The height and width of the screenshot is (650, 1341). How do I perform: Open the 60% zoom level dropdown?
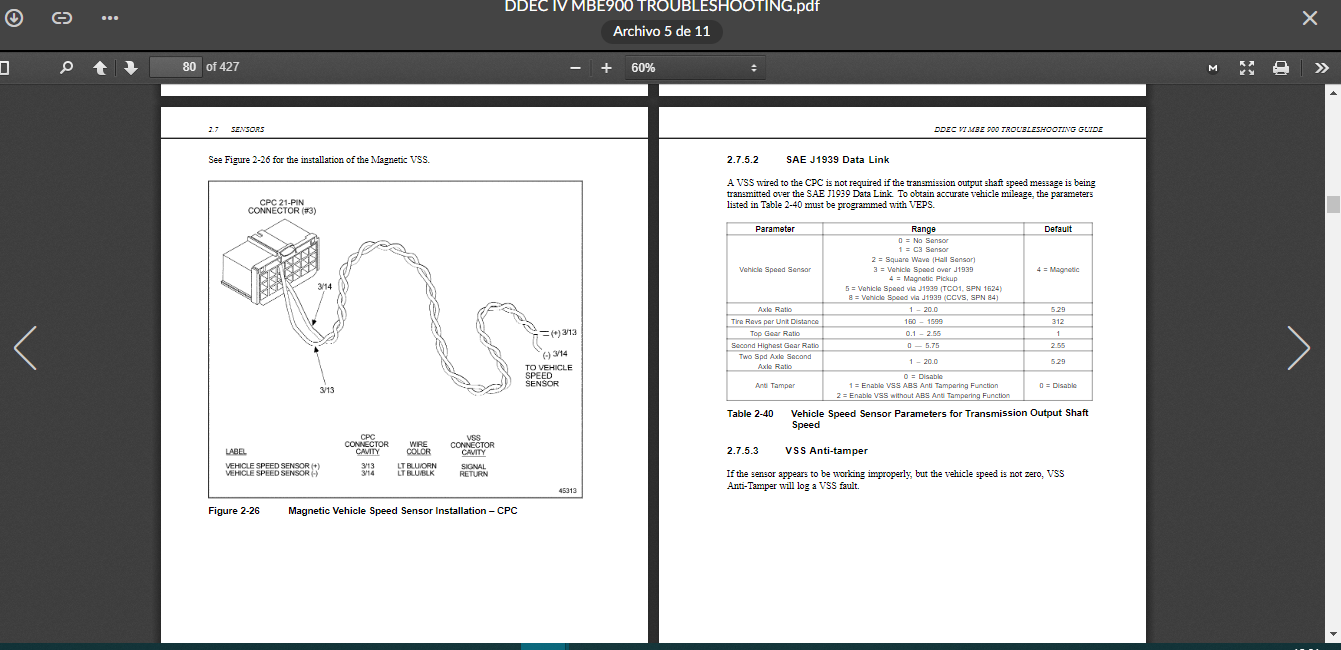click(694, 67)
